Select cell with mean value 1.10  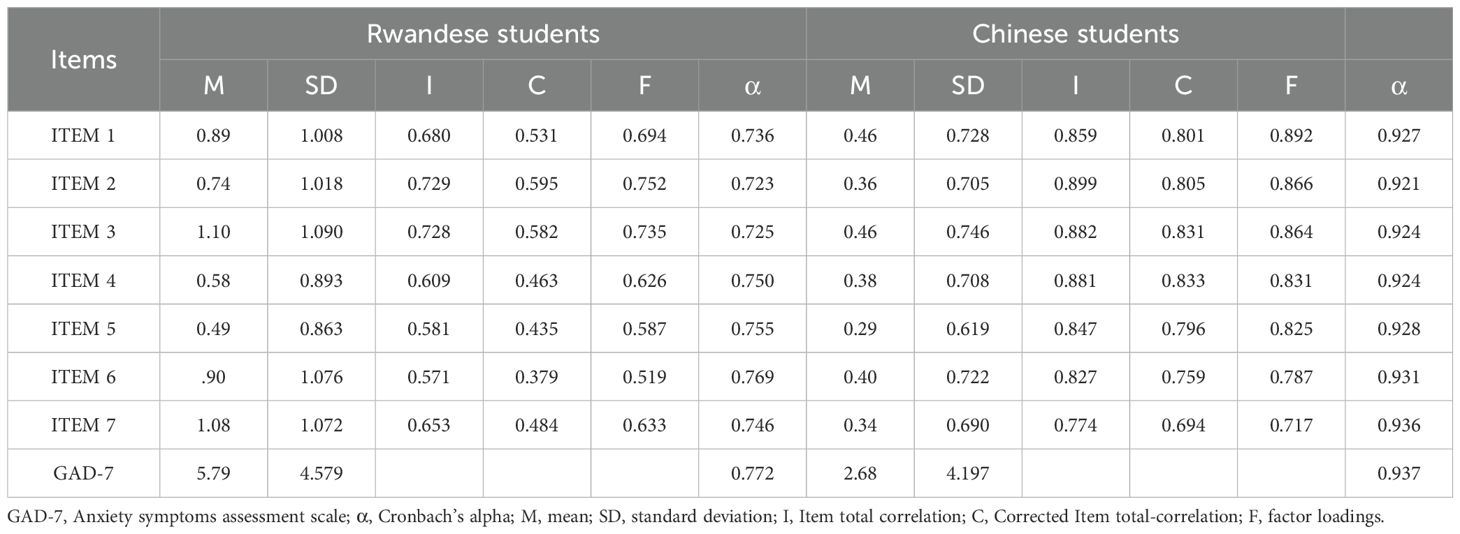214,232
